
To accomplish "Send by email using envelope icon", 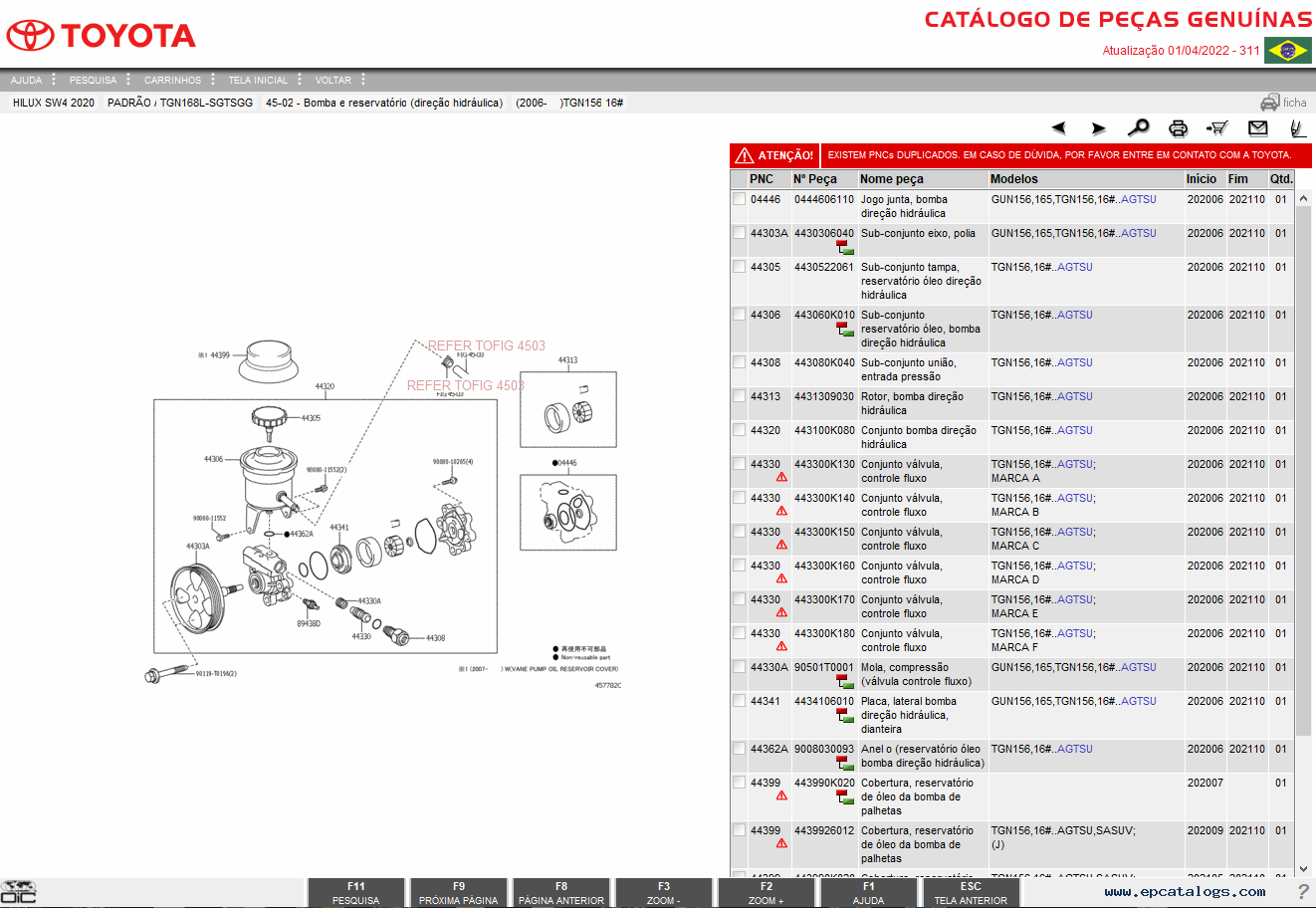I will click(x=1257, y=127).
